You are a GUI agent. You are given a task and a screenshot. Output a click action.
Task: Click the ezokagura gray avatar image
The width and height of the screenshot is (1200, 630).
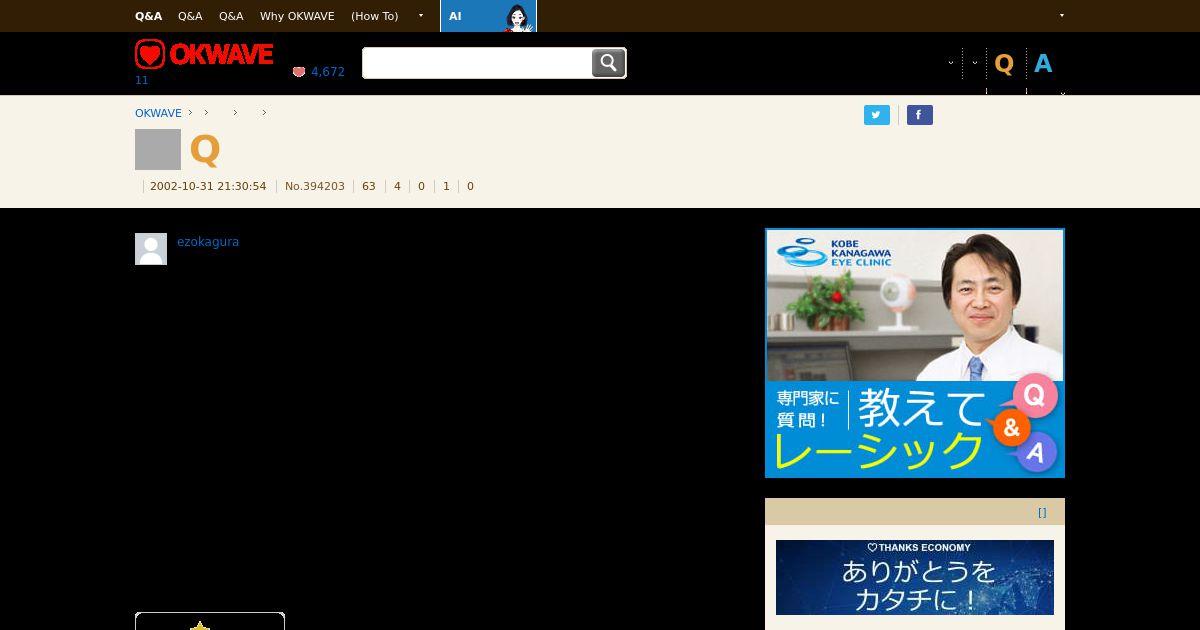(151, 249)
